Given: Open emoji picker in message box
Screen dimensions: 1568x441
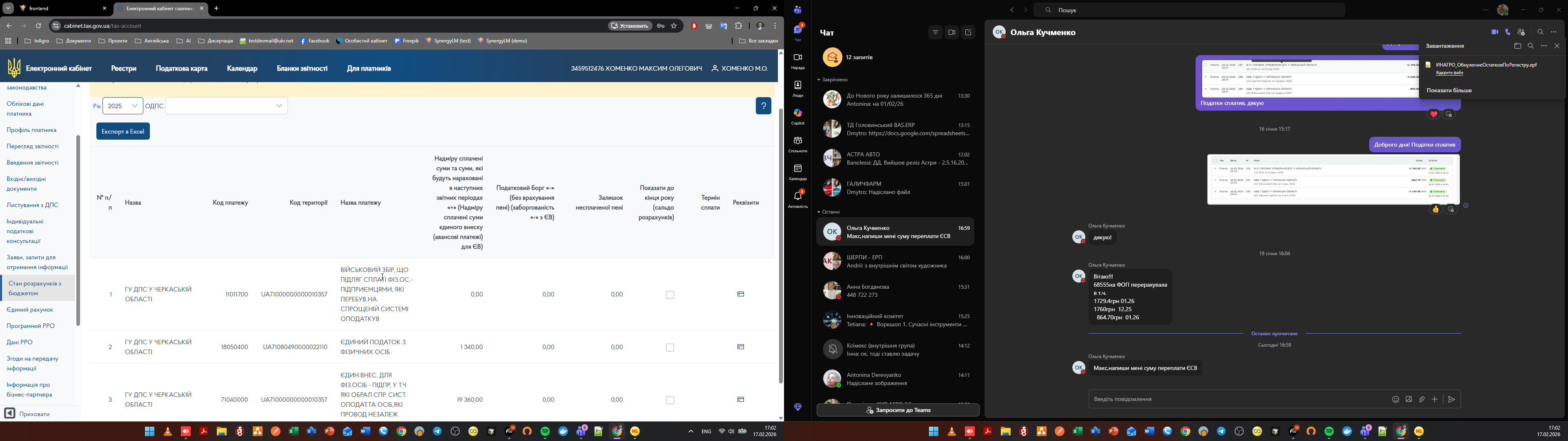Looking at the screenshot, I should (x=1395, y=400).
